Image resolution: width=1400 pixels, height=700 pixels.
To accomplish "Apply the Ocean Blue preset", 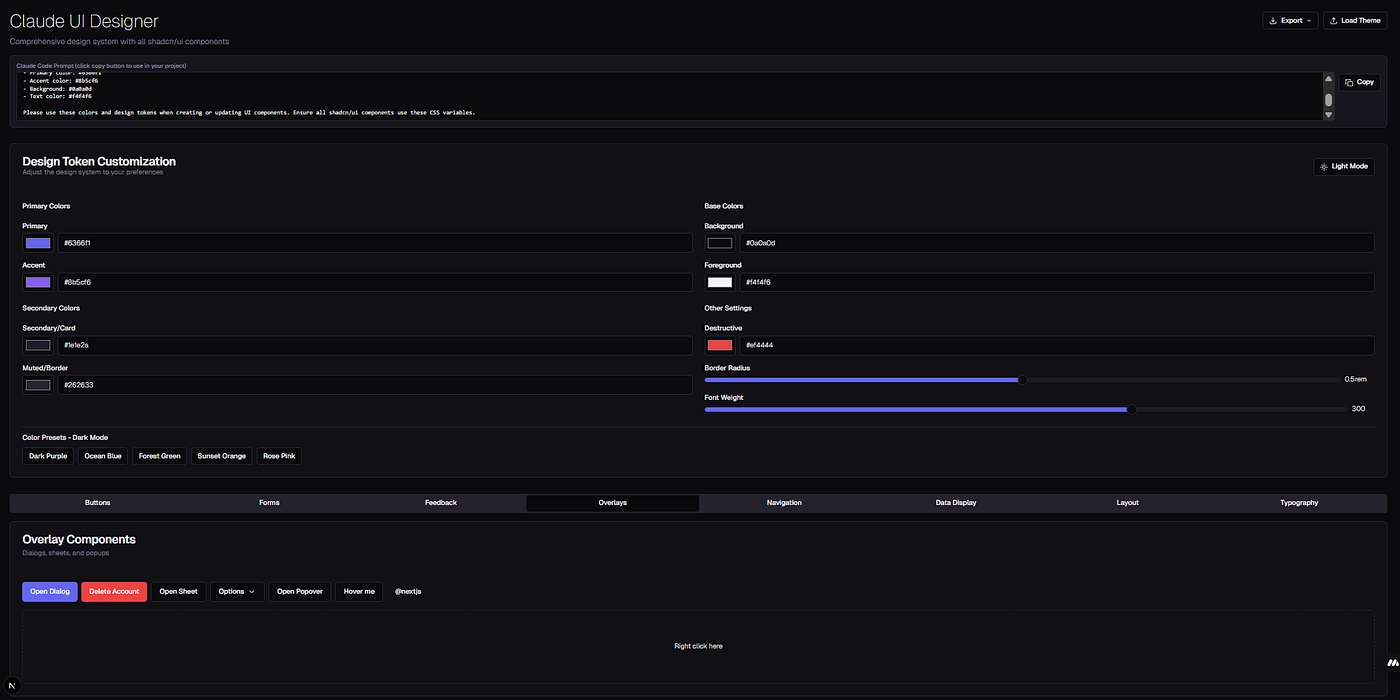I will tap(103, 456).
